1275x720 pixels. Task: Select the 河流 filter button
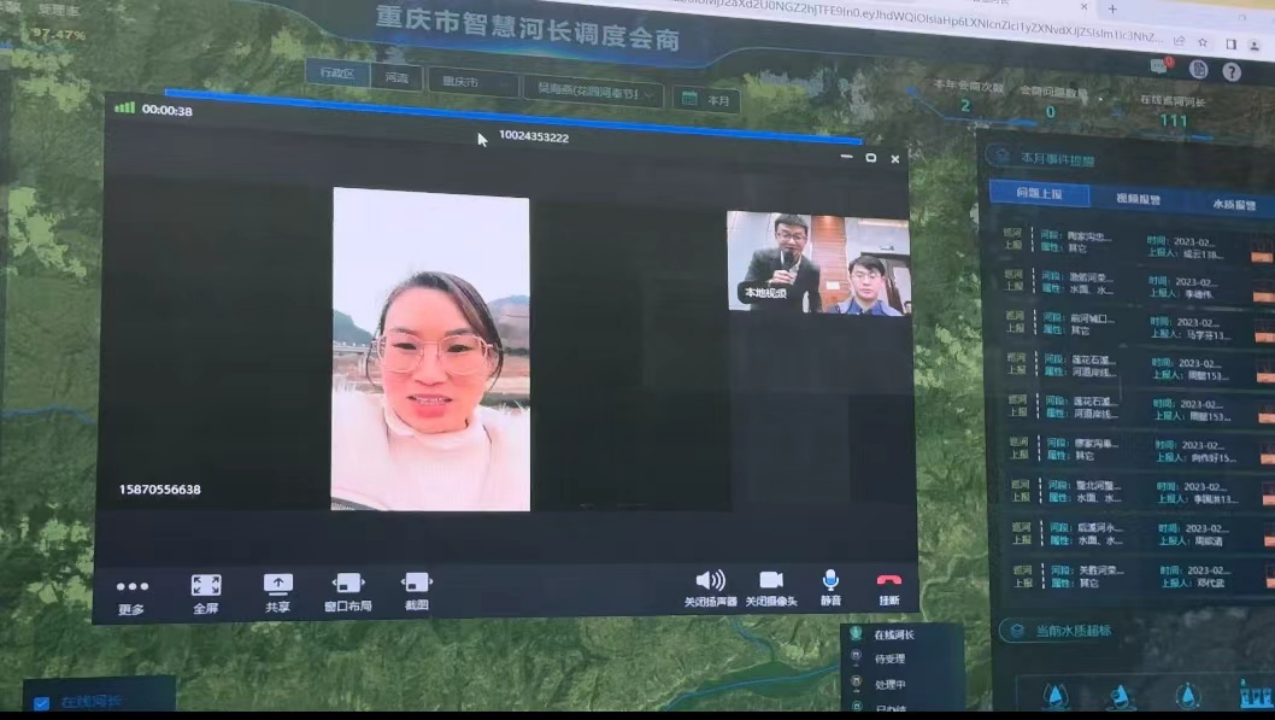(x=396, y=77)
